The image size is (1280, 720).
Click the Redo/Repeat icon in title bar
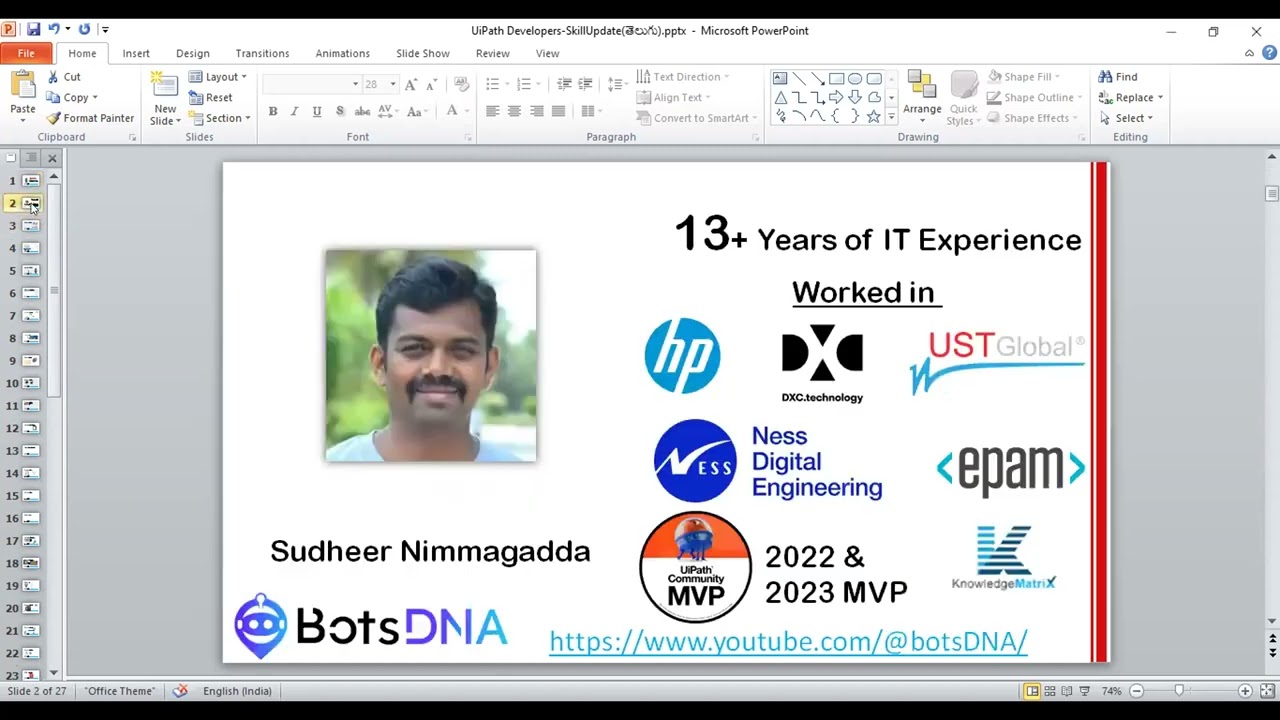pyautogui.click(x=84, y=30)
